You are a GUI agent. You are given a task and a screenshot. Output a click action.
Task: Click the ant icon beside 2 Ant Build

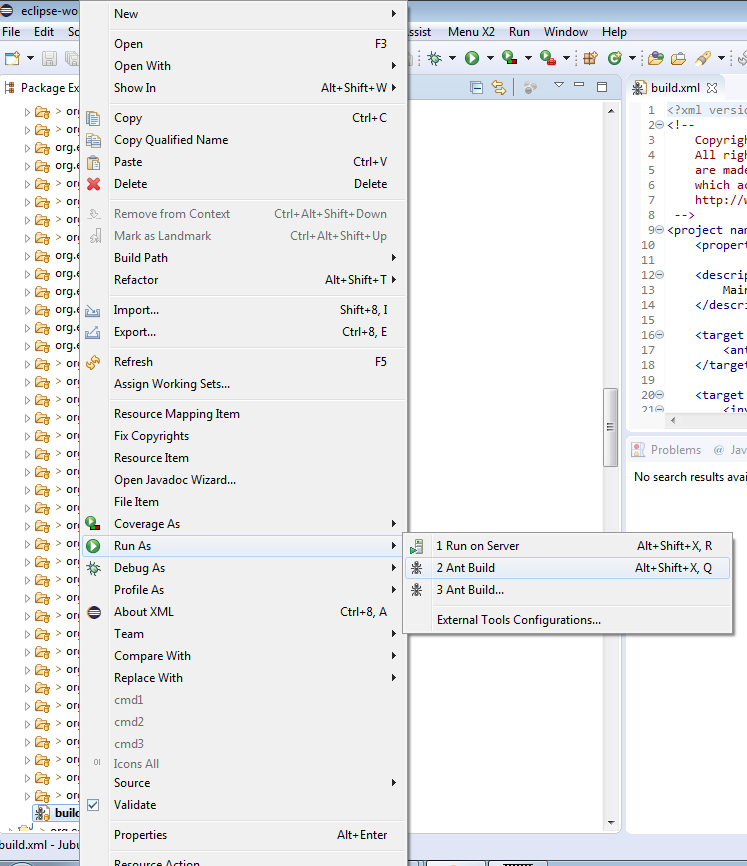pyautogui.click(x=417, y=568)
